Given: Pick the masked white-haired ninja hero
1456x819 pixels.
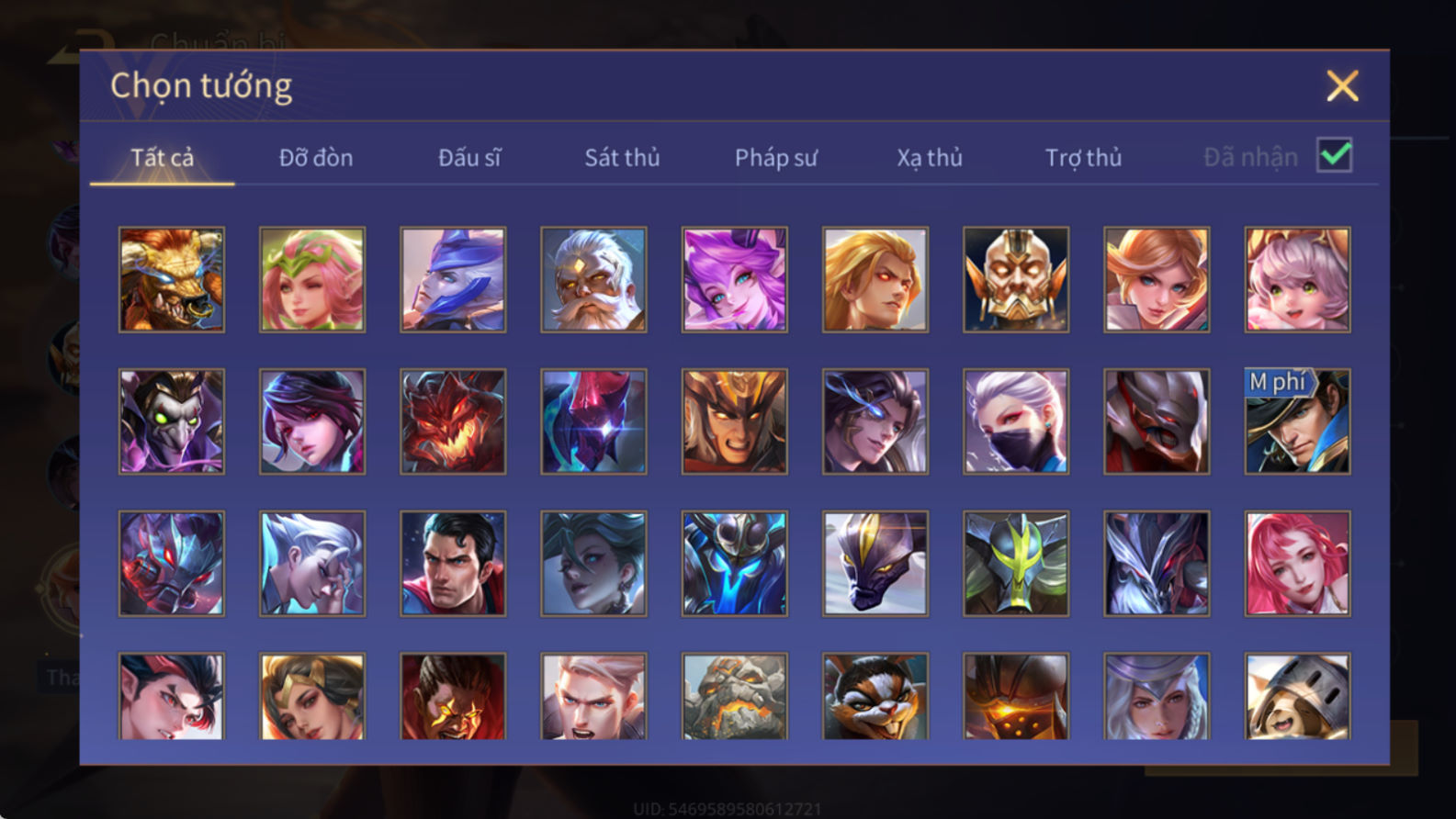Looking at the screenshot, I should (x=1016, y=421).
